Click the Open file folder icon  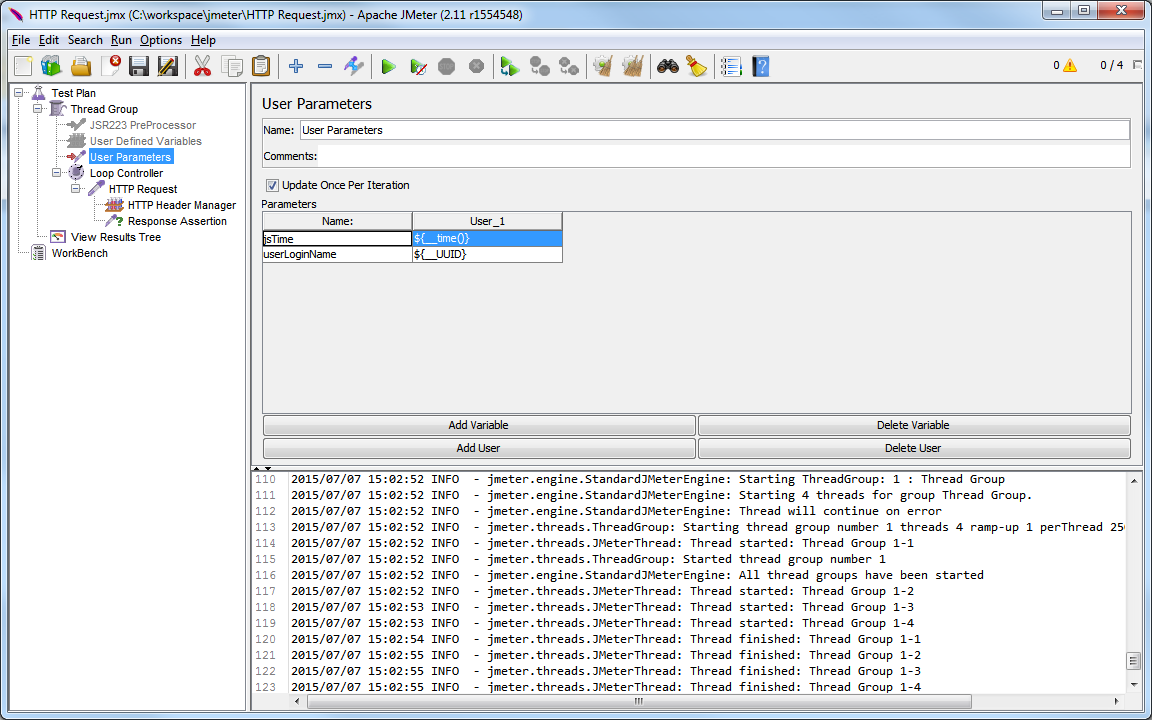pos(81,66)
